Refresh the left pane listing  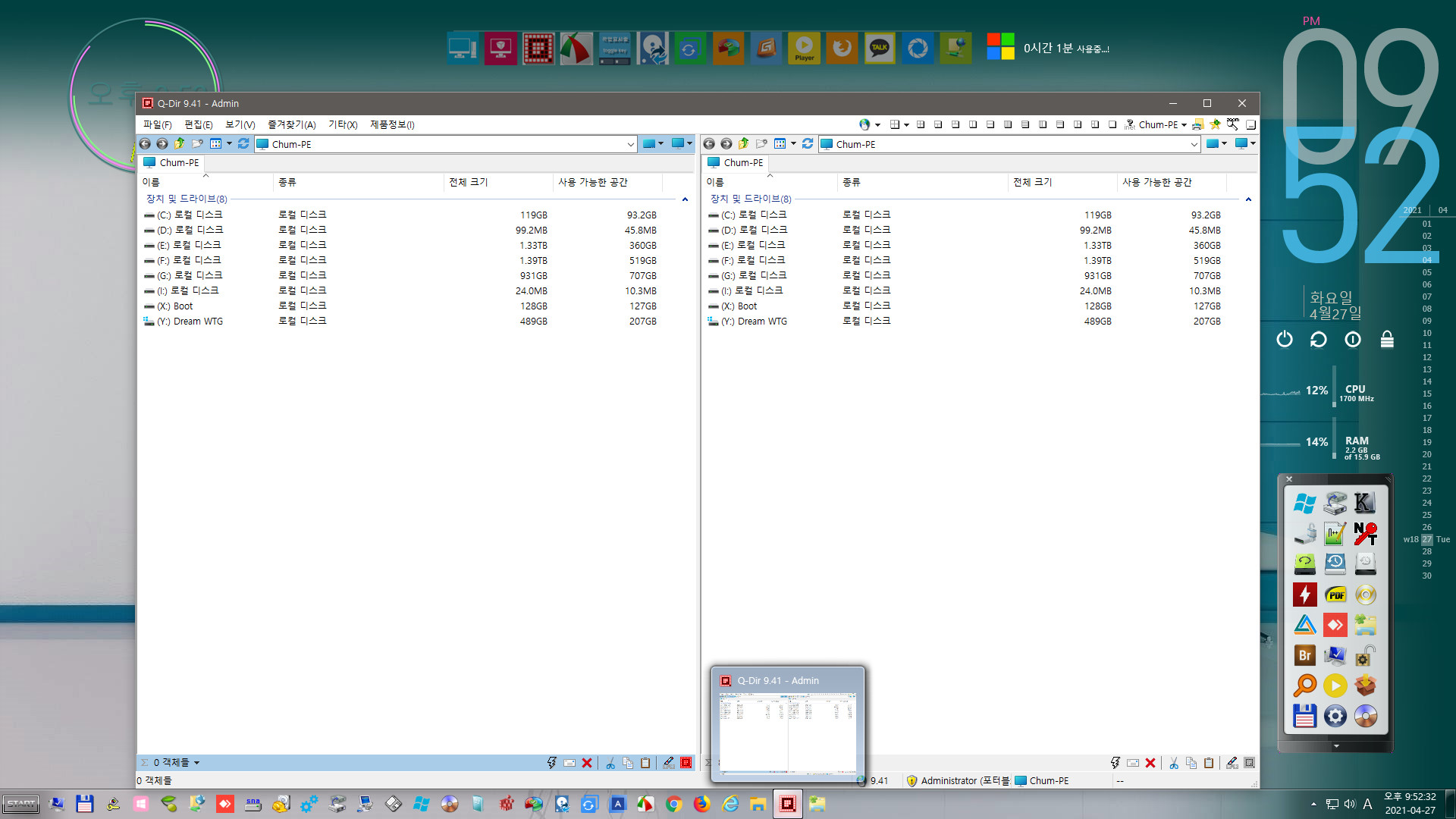243,144
